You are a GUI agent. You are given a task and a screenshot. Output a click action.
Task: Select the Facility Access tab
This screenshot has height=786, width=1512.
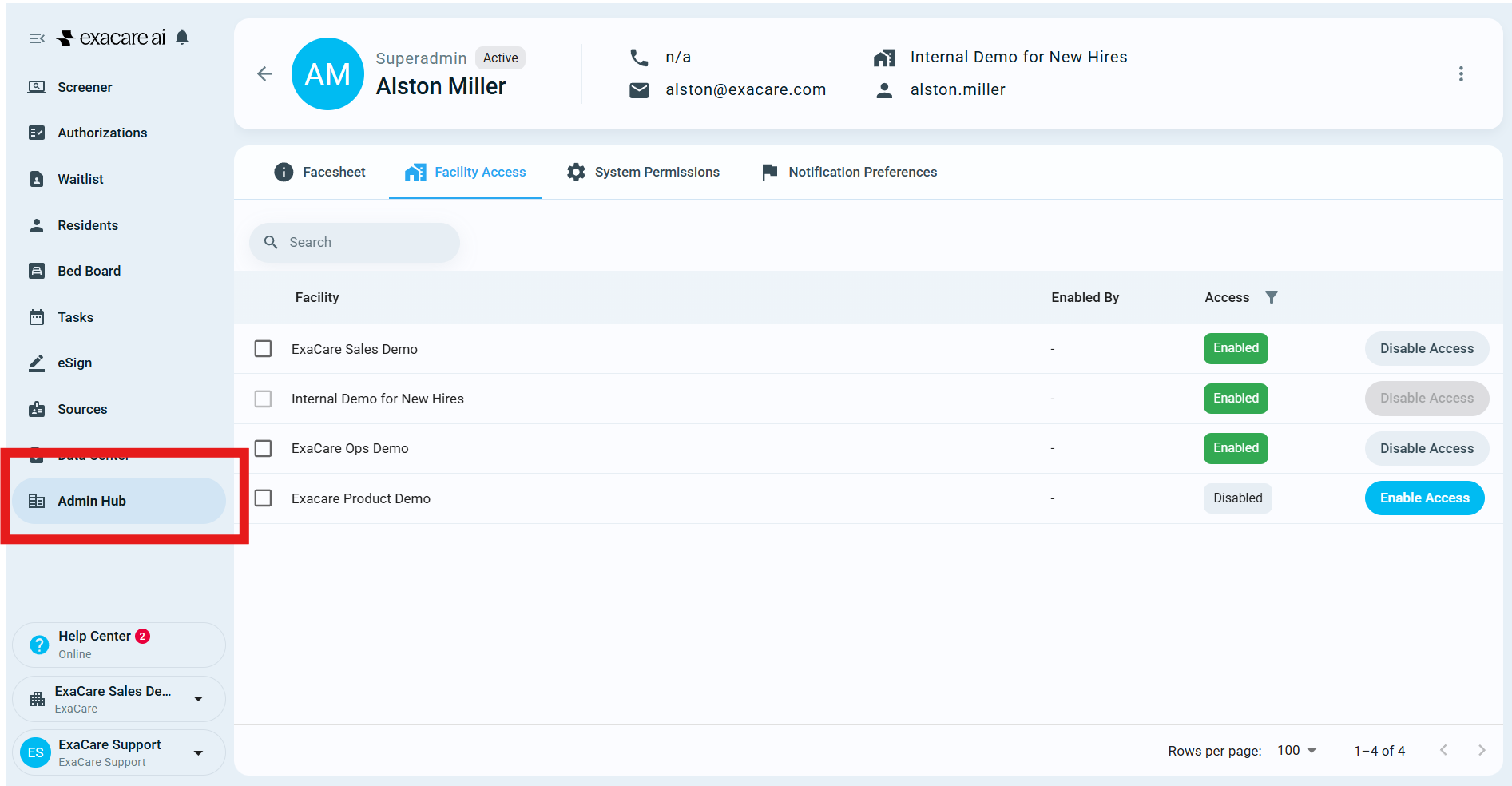pyautogui.click(x=465, y=172)
